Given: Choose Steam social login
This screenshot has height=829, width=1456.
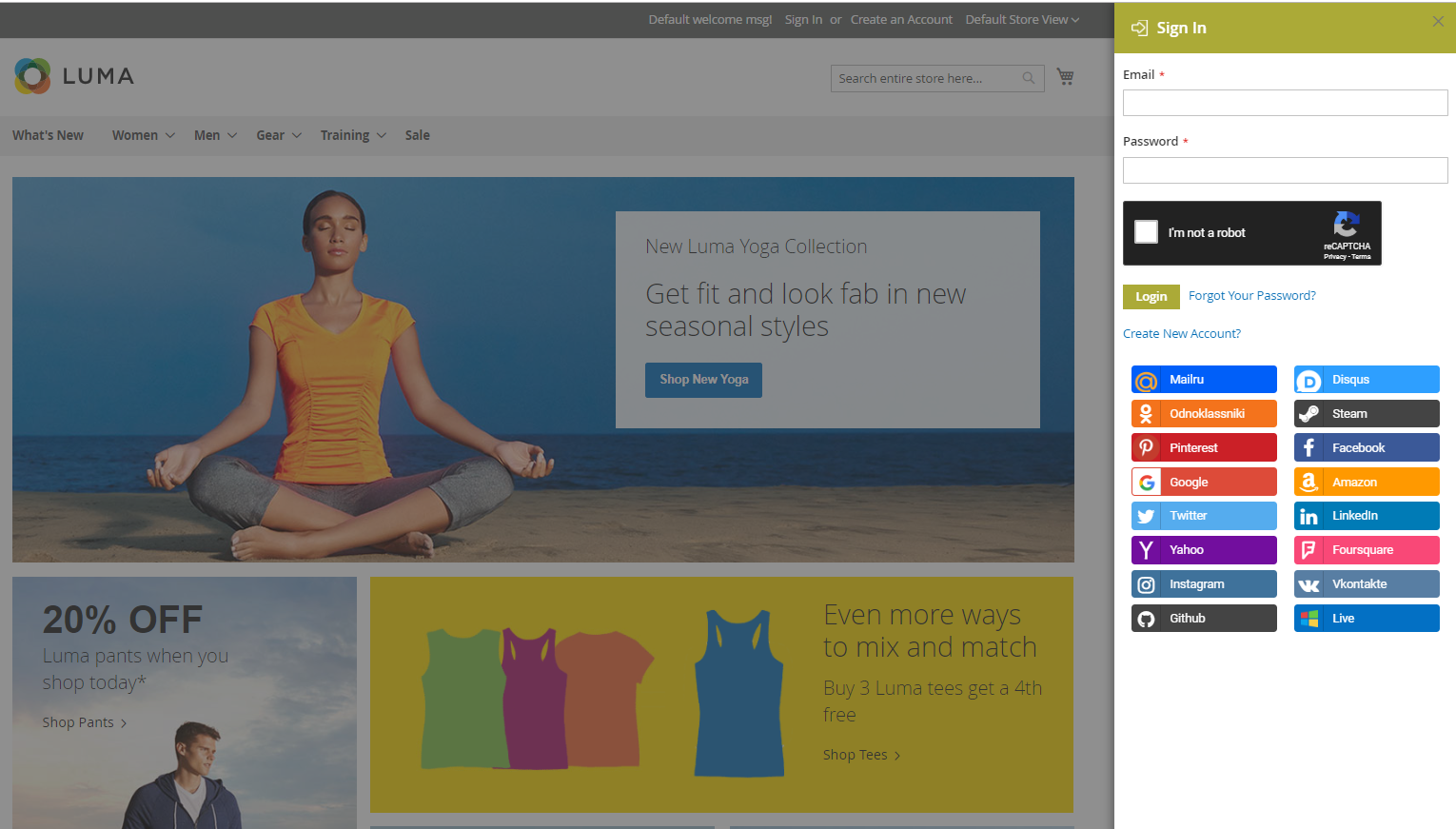Looking at the screenshot, I should [1366, 414].
